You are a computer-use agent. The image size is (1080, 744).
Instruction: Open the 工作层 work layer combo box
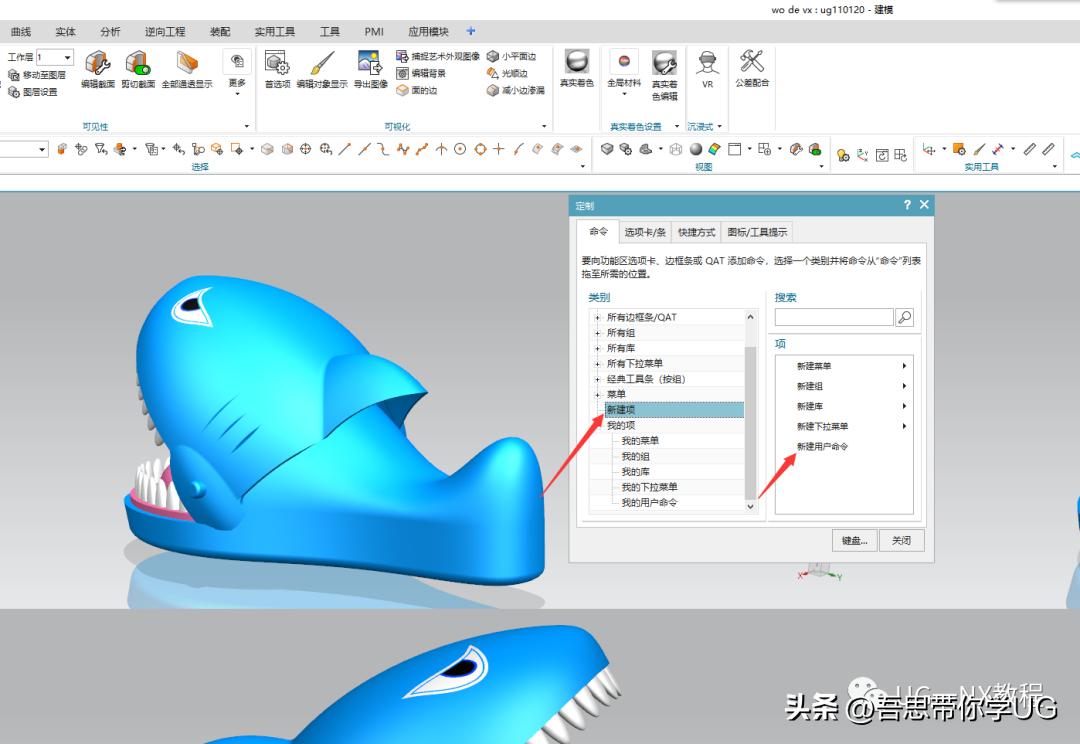click(55, 58)
